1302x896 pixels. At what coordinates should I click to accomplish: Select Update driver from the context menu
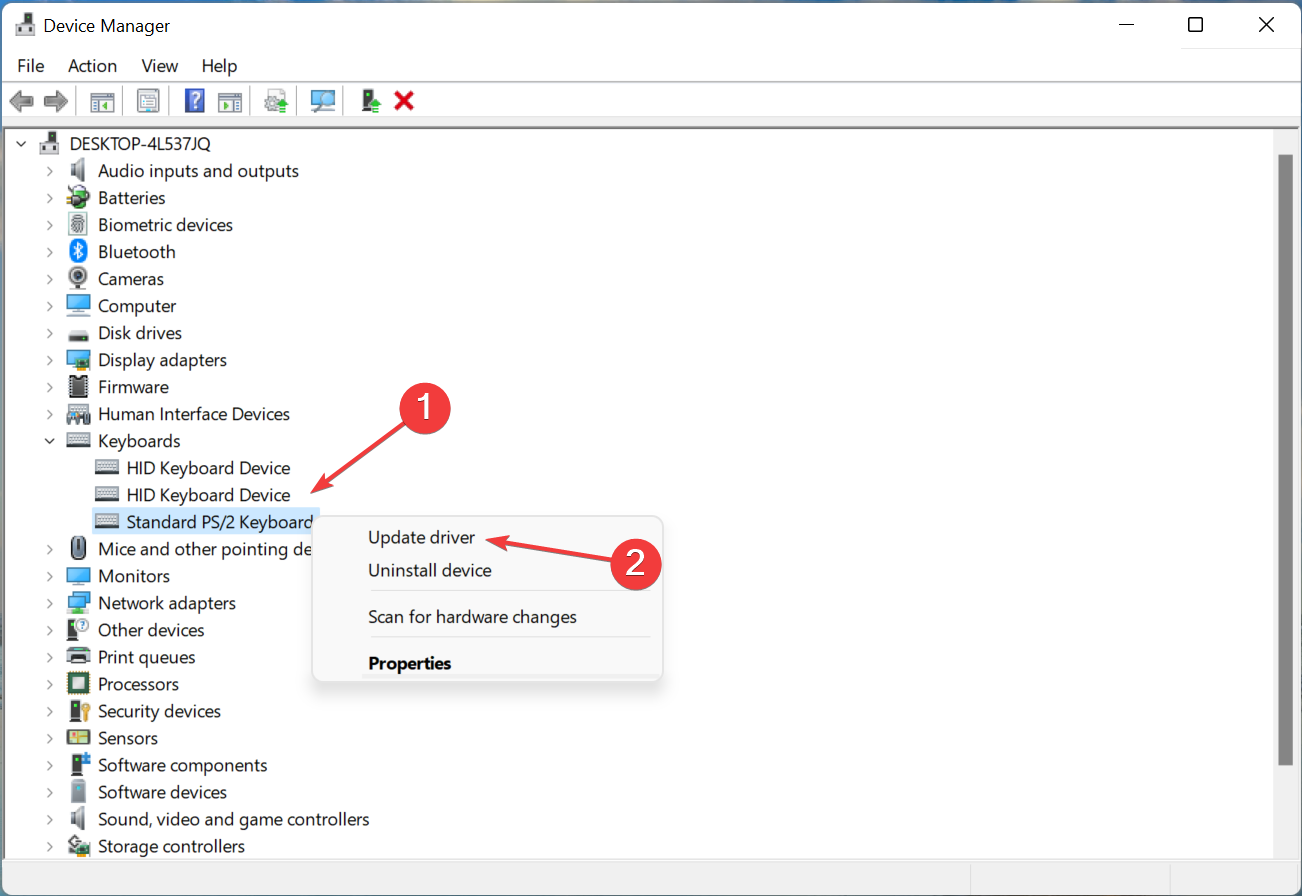click(x=421, y=537)
